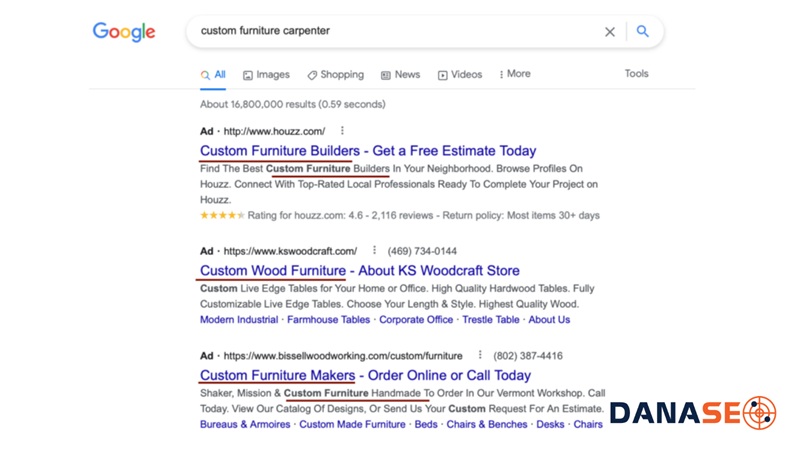The image size is (800, 450).
Task: Click the bissellwoodworking.com/custom/furniture ad URL
Action: (x=343, y=356)
